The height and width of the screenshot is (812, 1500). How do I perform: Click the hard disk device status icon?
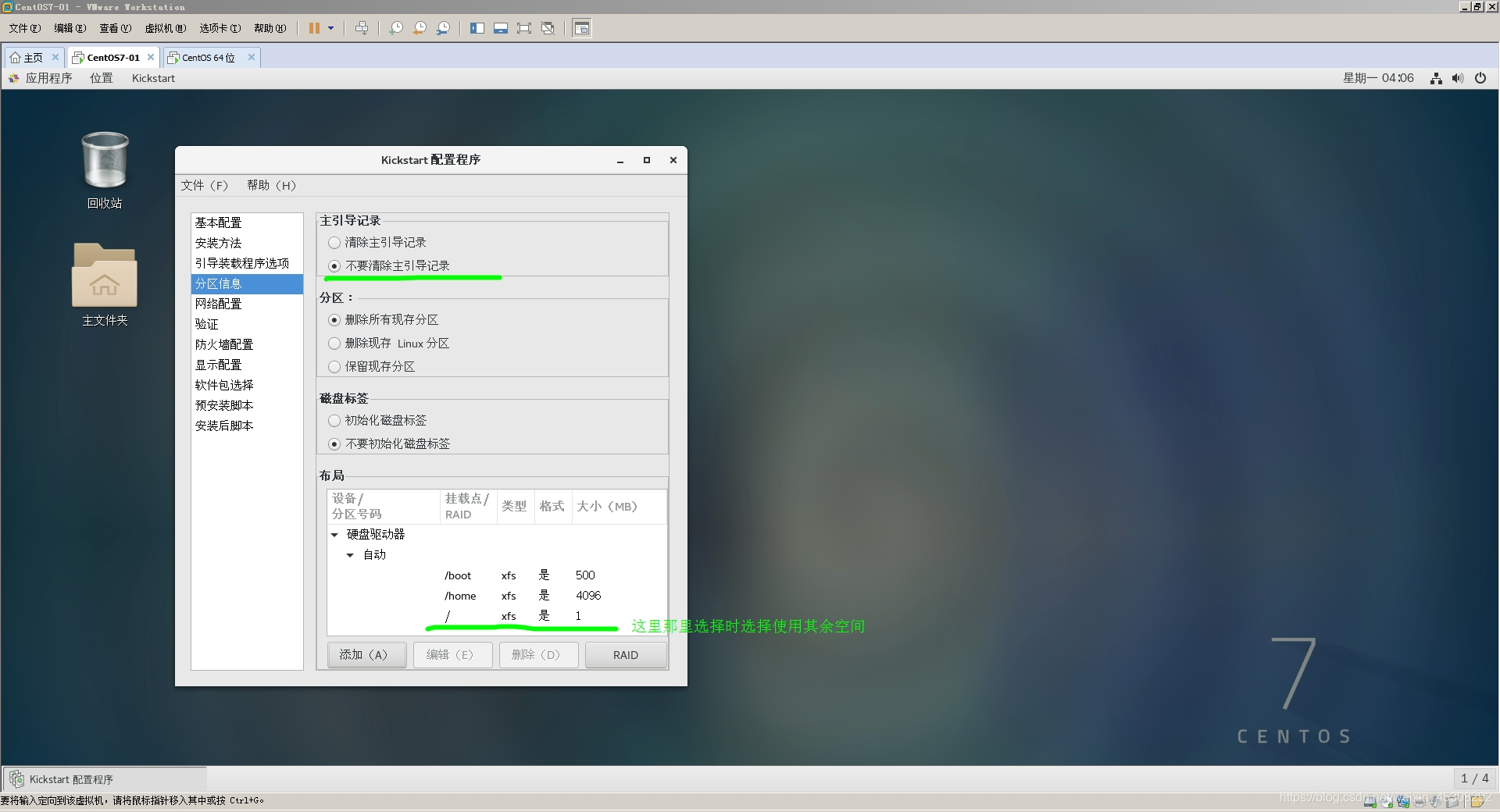(1370, 801)
